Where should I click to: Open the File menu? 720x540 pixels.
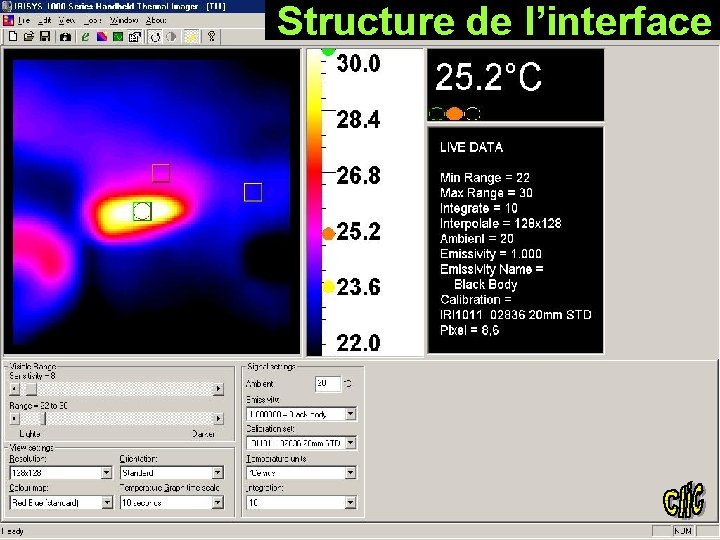[x=24, y=21]
